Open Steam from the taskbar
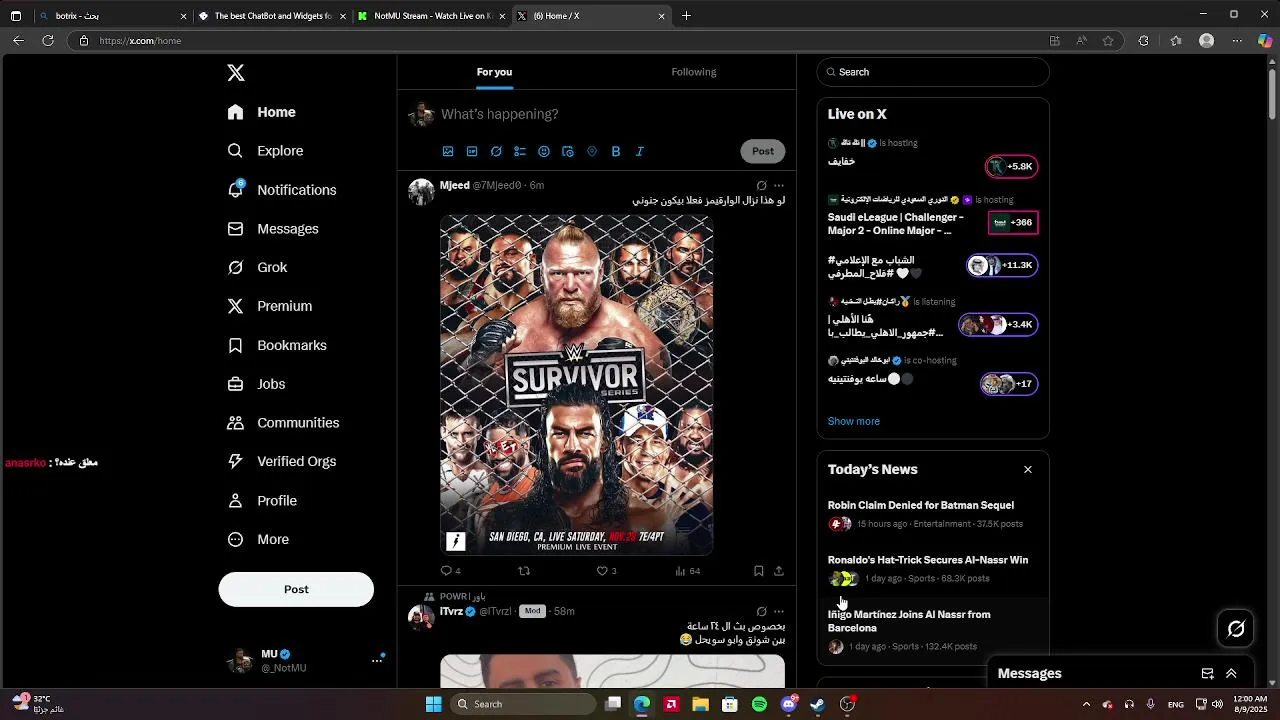This screenshot has width=1280, height=720. click(817, 704)
